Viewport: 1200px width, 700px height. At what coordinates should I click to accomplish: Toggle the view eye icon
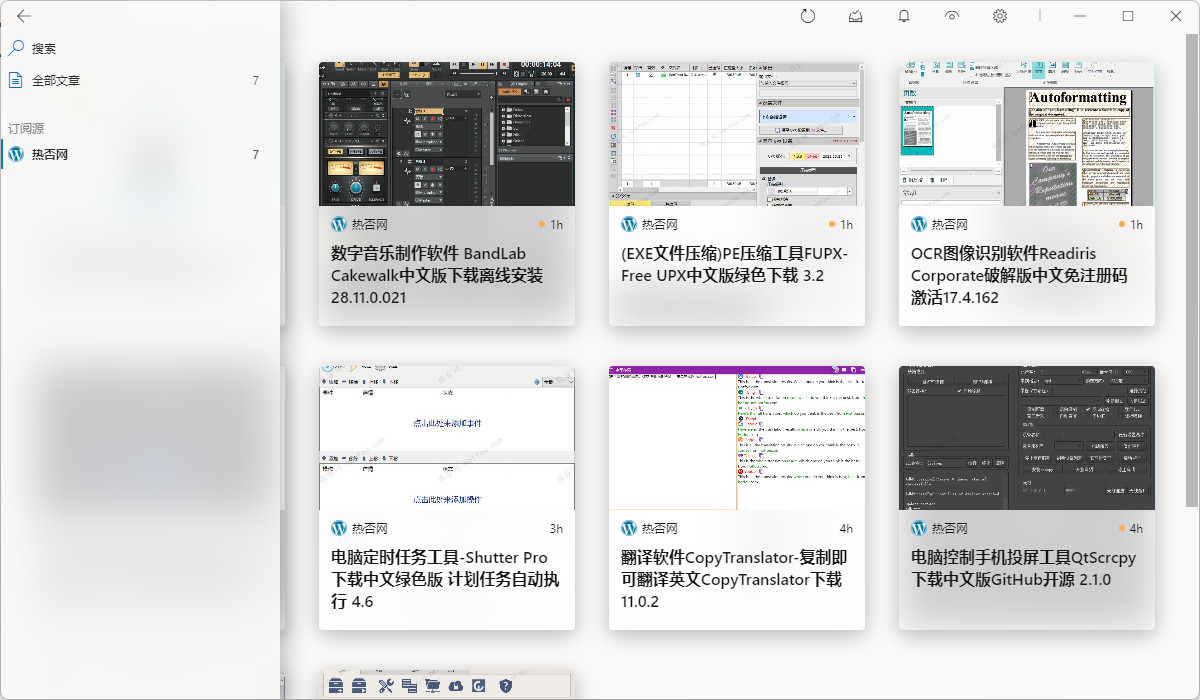point(952,16)
